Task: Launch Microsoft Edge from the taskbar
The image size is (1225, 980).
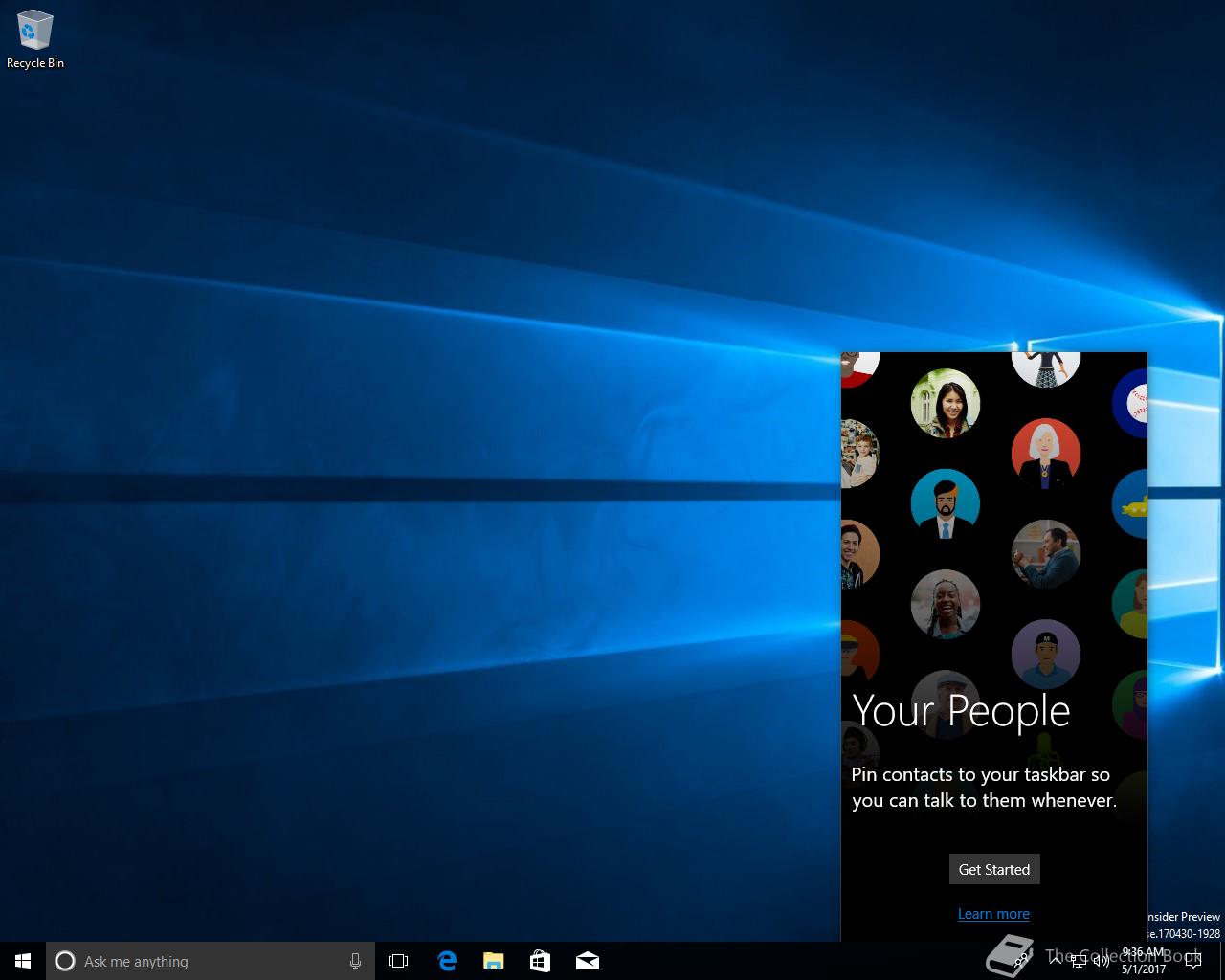Action: pyautogui.click(x=447, y=961)
